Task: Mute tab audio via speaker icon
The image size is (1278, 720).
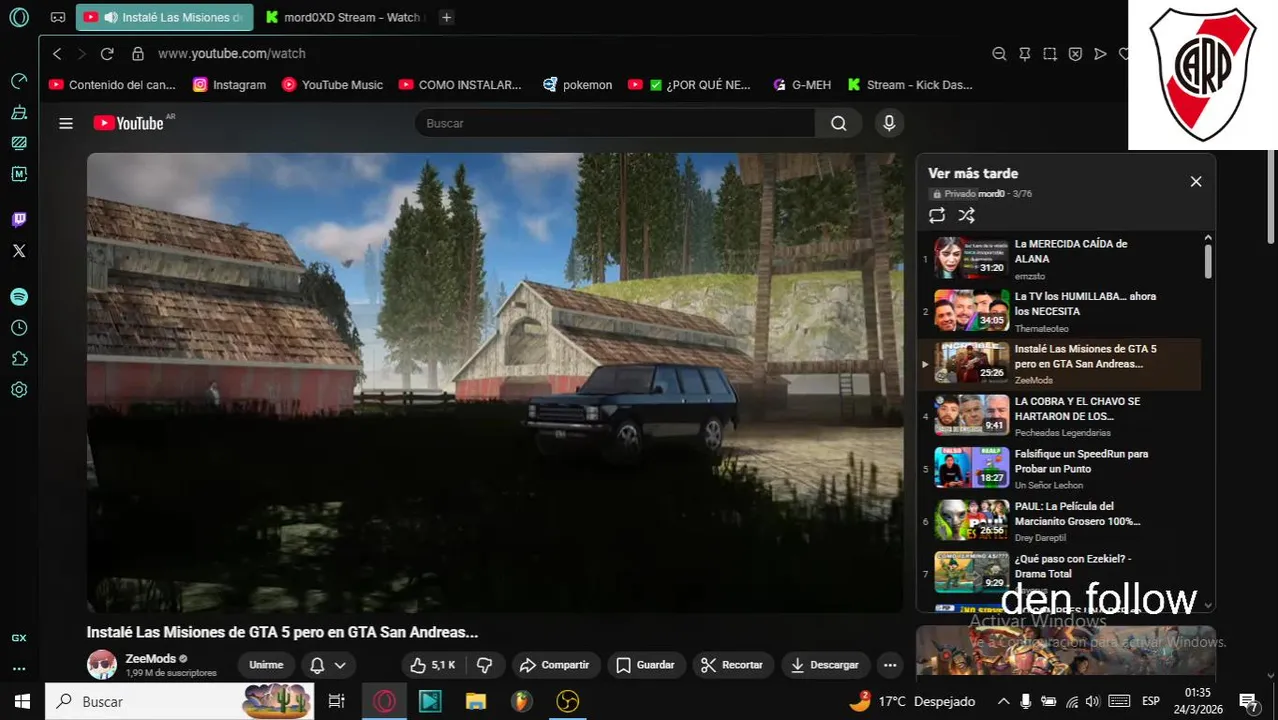Action: [110, 17]
